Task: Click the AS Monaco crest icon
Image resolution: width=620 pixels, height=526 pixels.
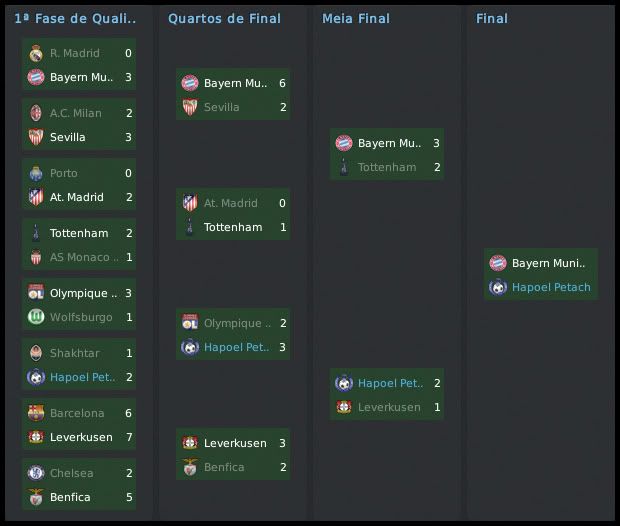Action: [x=35, y=257]
